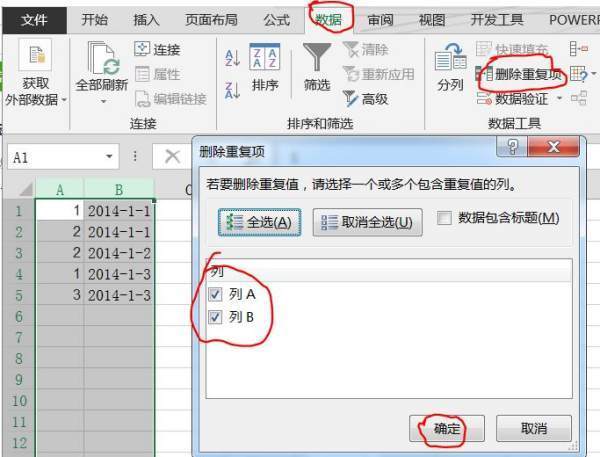Viewport: 600px width, 457px height.
Task: Click the relationships icon below what-if analysis
Action: 579,98
